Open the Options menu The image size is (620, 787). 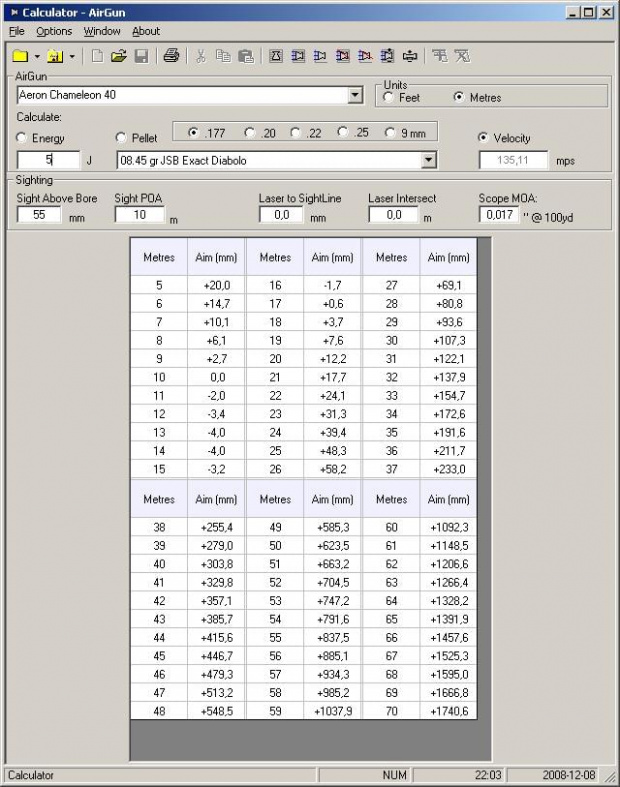click(54, 31)
